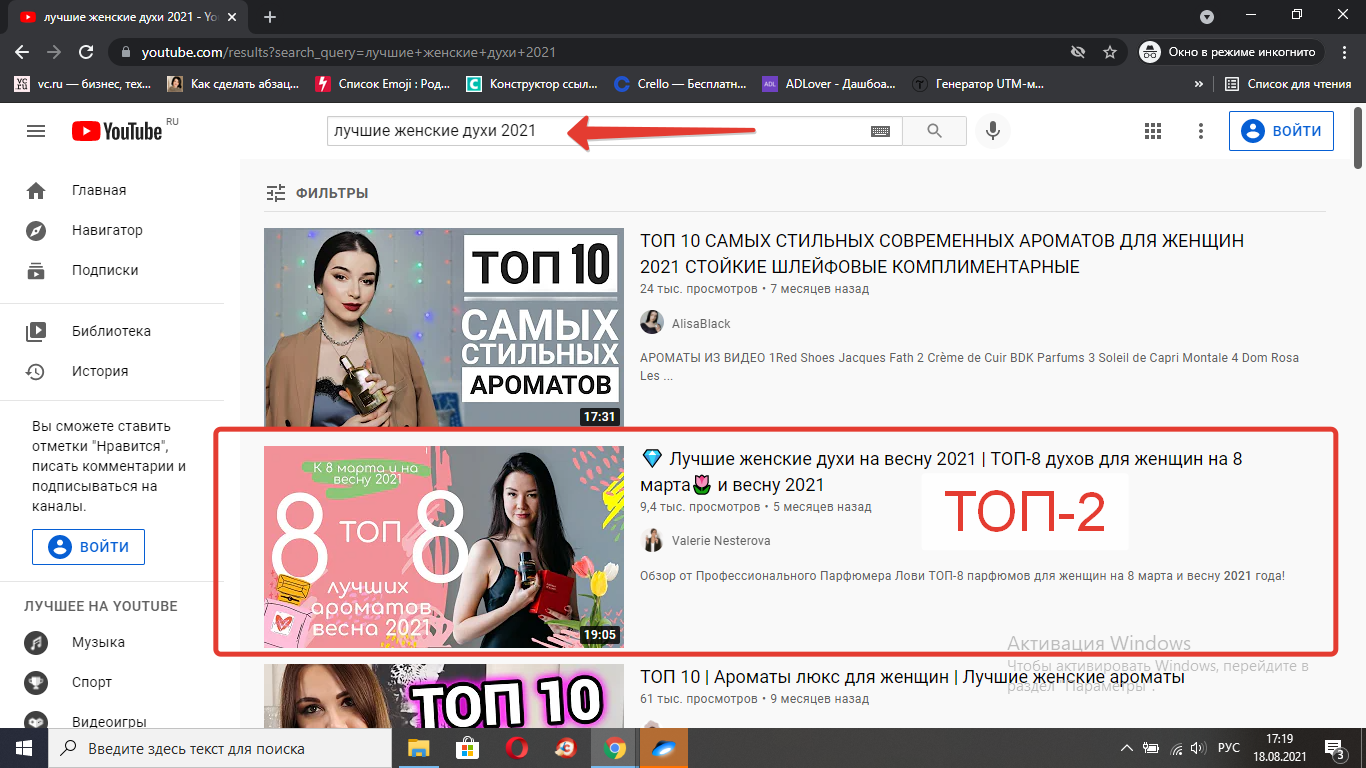The width and height of the screenshot is (1366, 768).
Task: Open Microsoft Store from taskbar
Action: tap(468, 748)
